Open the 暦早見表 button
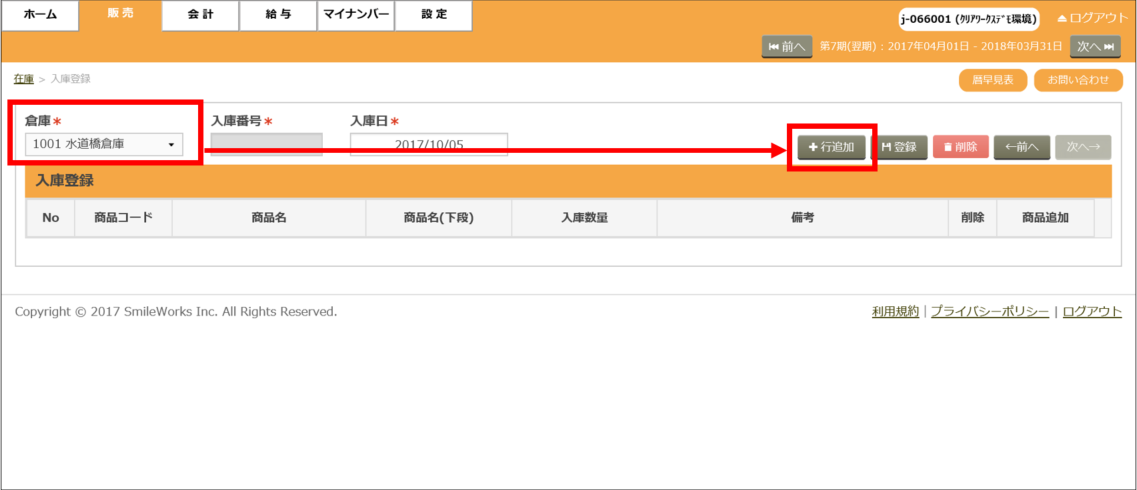Image resolution: width=1137 pixels, height=490 pixels. tap(993, 80)
